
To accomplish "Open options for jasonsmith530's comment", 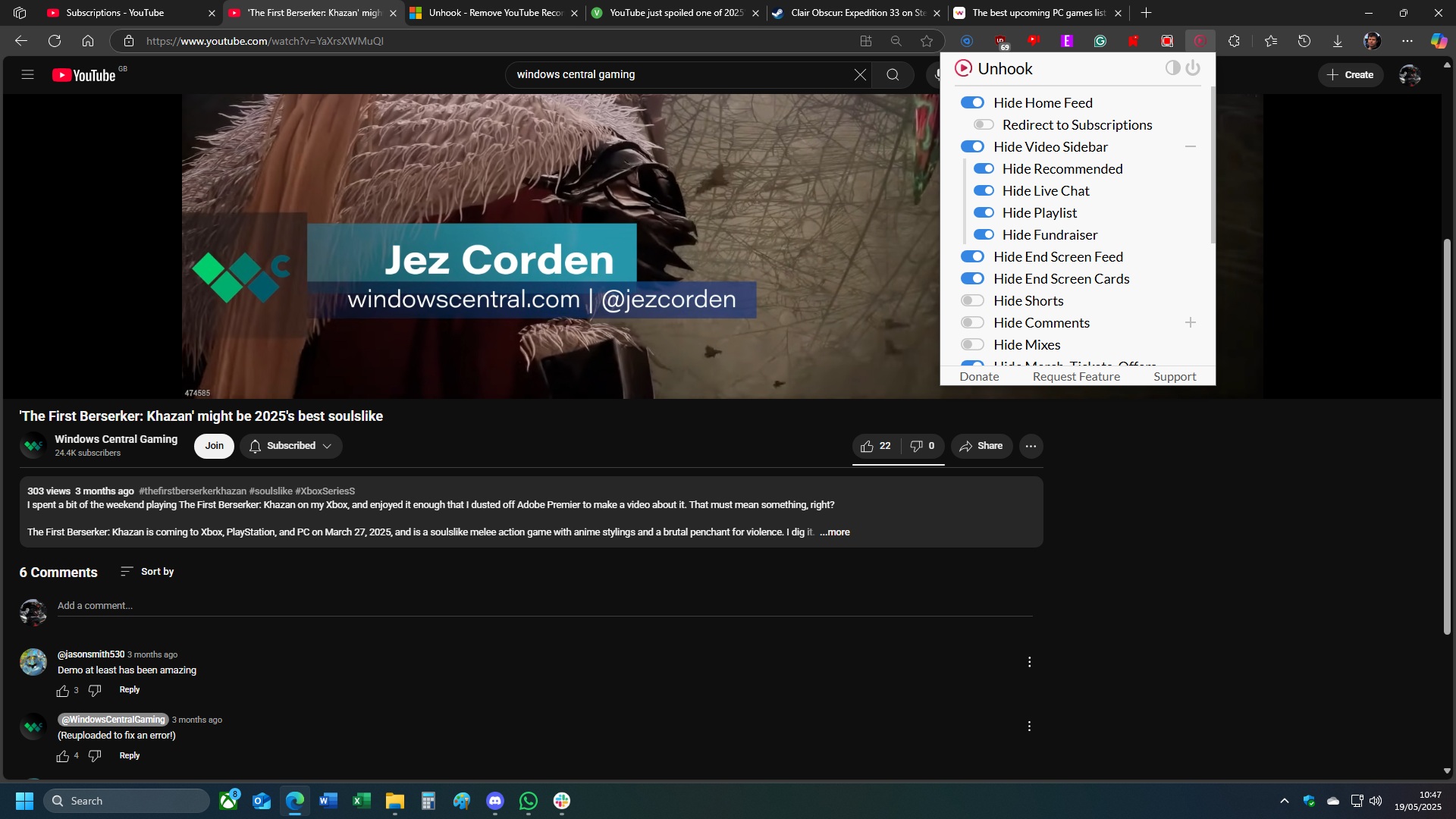I will (1029, 662).
